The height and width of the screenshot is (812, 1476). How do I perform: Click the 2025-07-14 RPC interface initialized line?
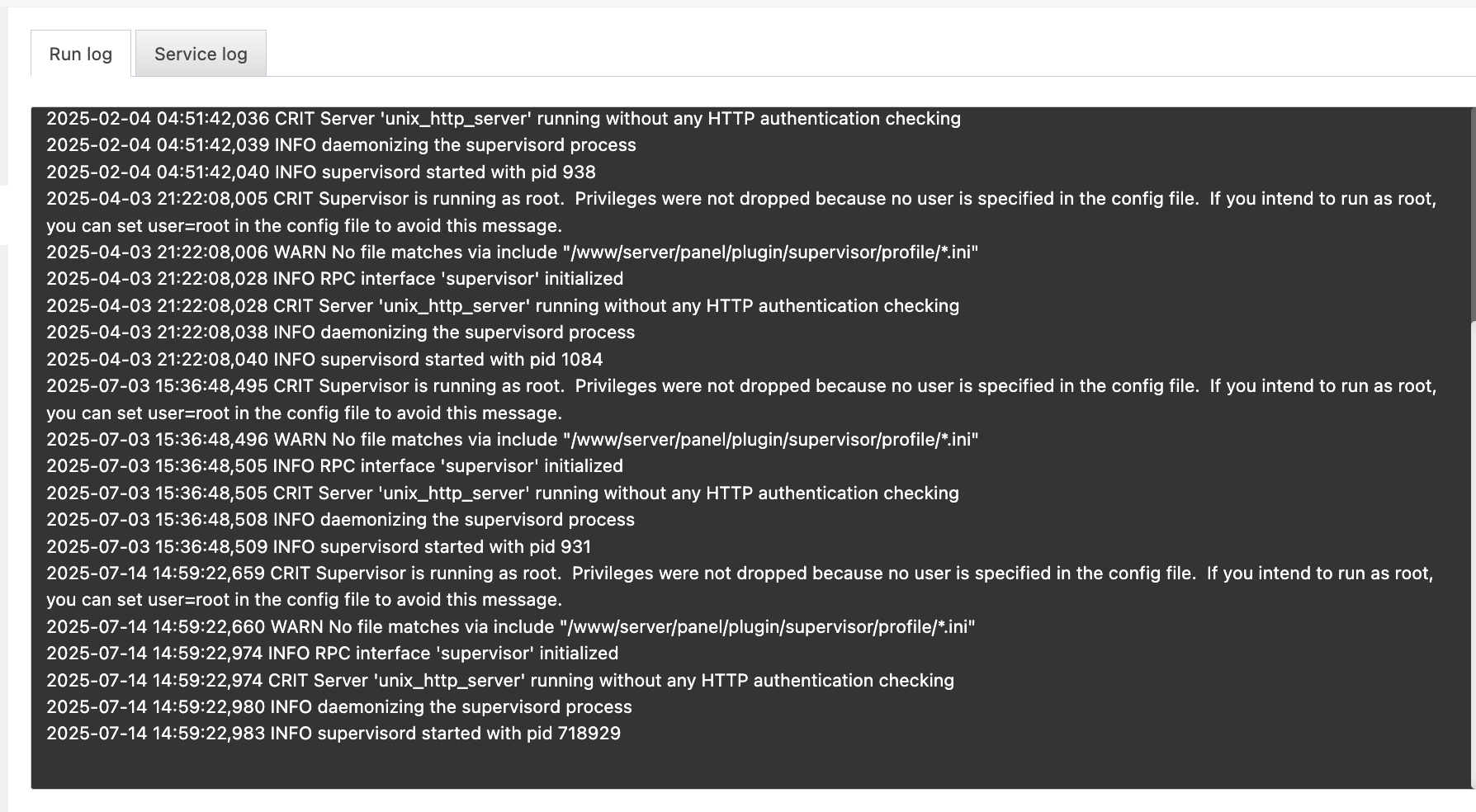(x=332, y=654)
